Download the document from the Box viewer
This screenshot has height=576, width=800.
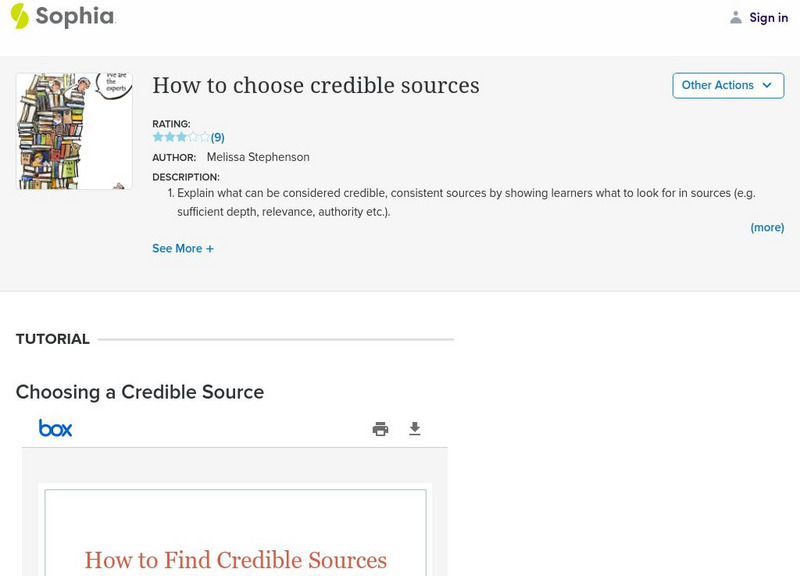click(415, 429)
